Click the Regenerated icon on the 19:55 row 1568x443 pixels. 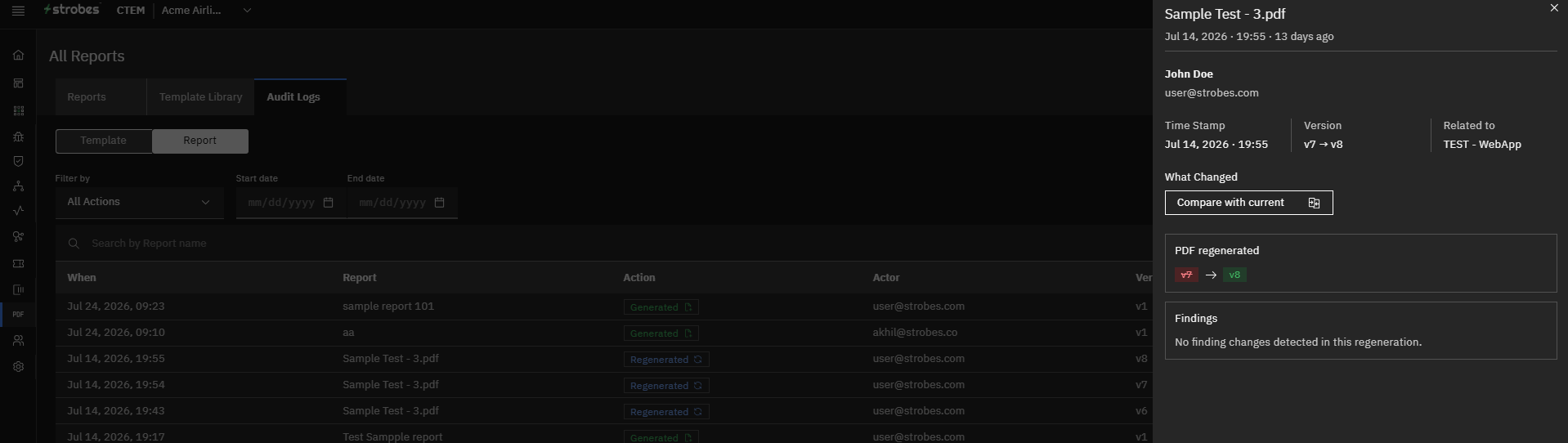pyautogui.click(x=698, y=360)
